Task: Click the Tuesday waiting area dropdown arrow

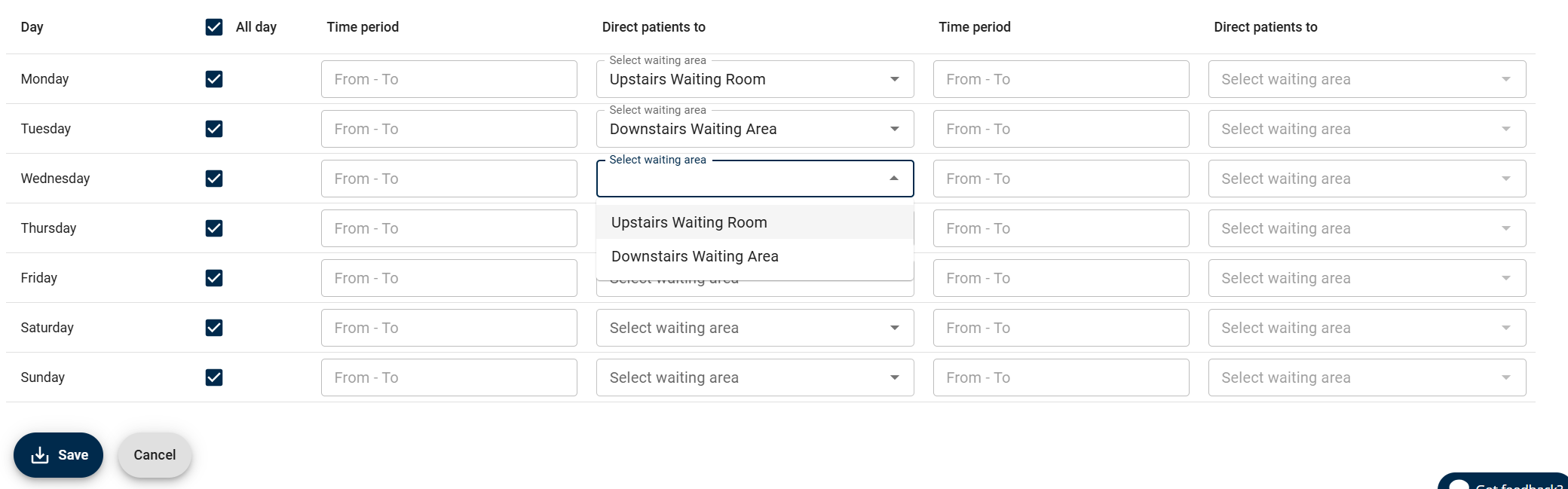Action: 894,129
